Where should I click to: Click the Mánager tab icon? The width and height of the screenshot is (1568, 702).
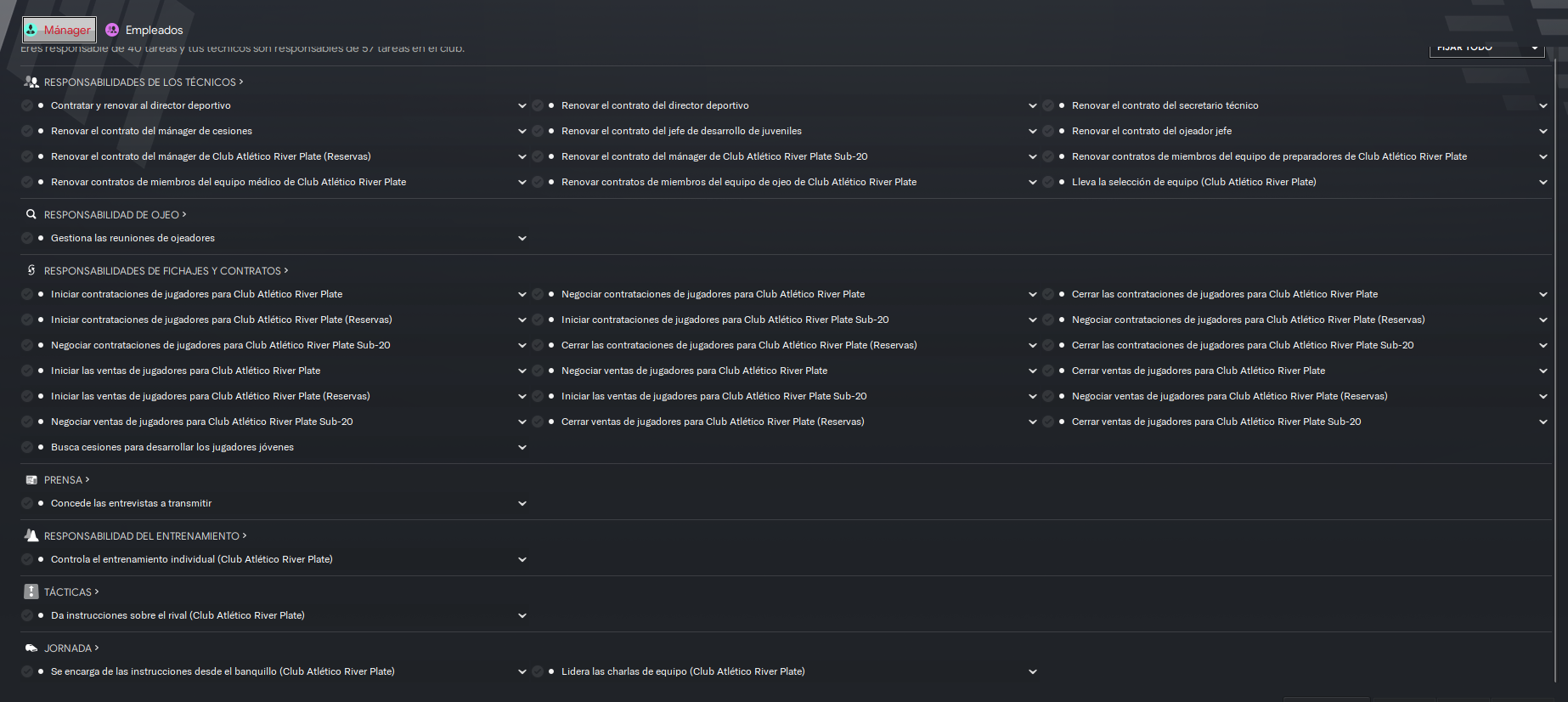(x=31, y=30)
